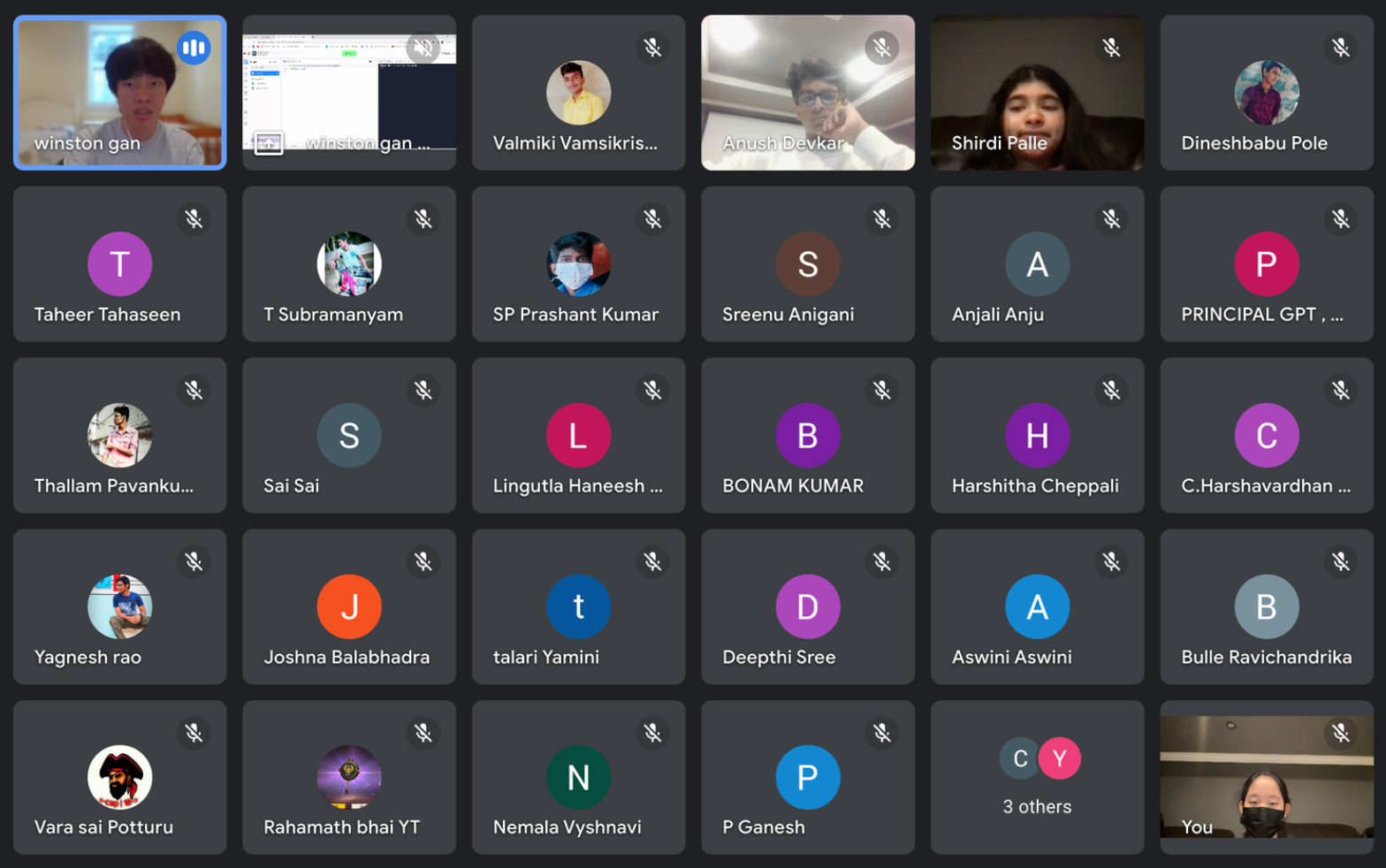Open the '3 others' participants tile
This screenshot has height=868, width=1386.
1037,778
